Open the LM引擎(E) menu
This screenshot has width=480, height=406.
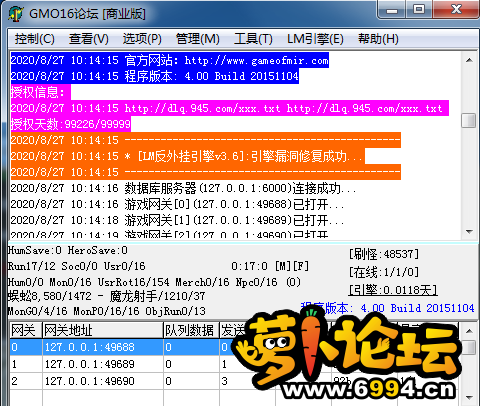[x=315, y=39]
